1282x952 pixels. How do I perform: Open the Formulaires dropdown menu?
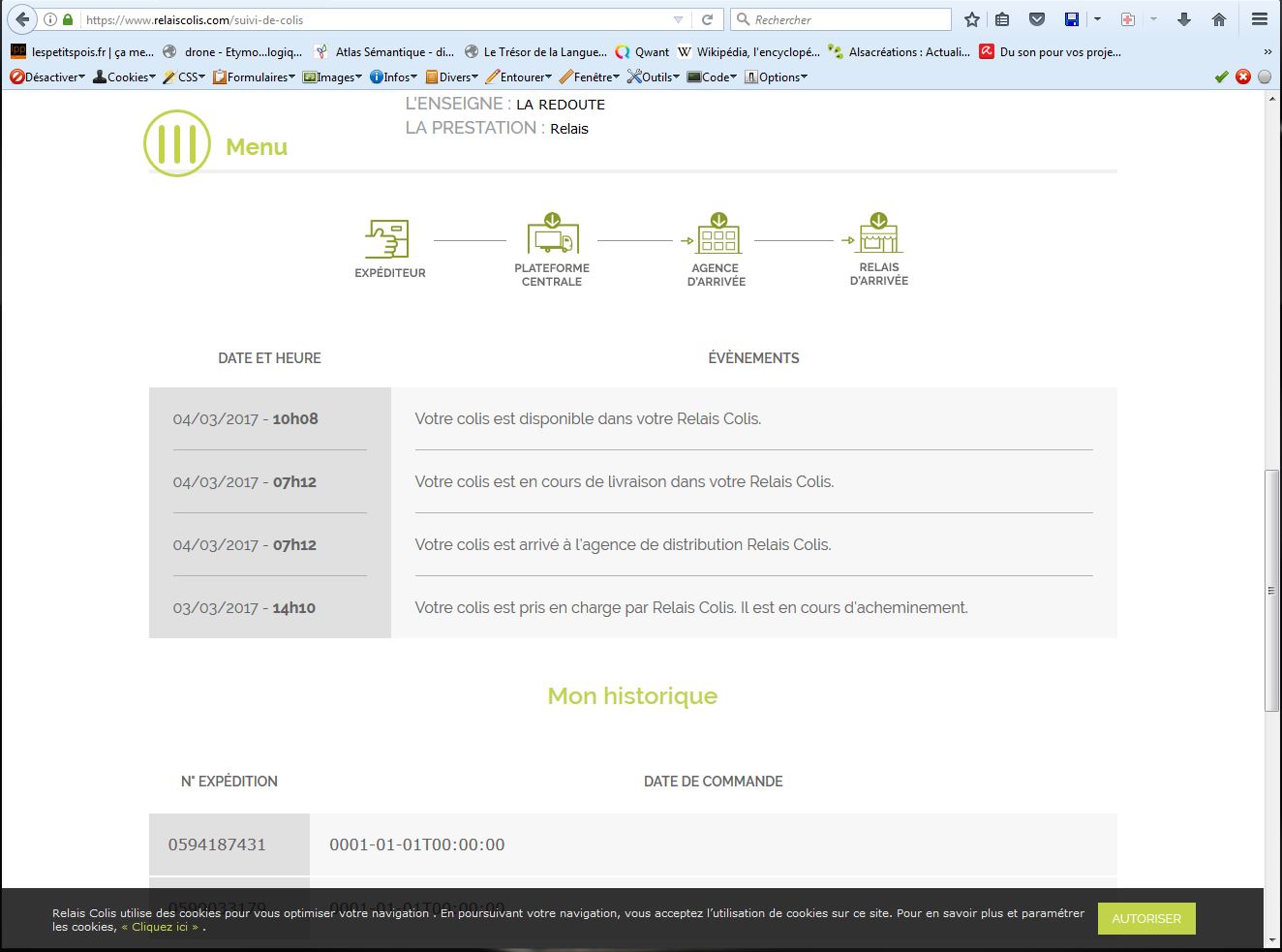click(255, 77)
